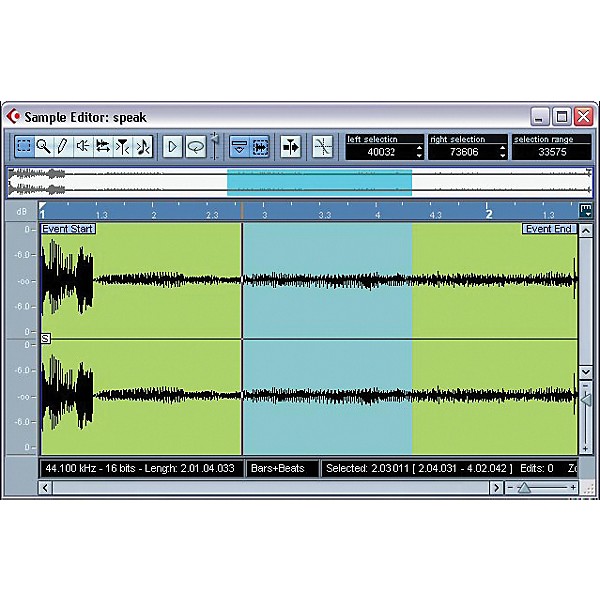
Task: Click the audition volume fader handle
Action: tap(215, 139)
